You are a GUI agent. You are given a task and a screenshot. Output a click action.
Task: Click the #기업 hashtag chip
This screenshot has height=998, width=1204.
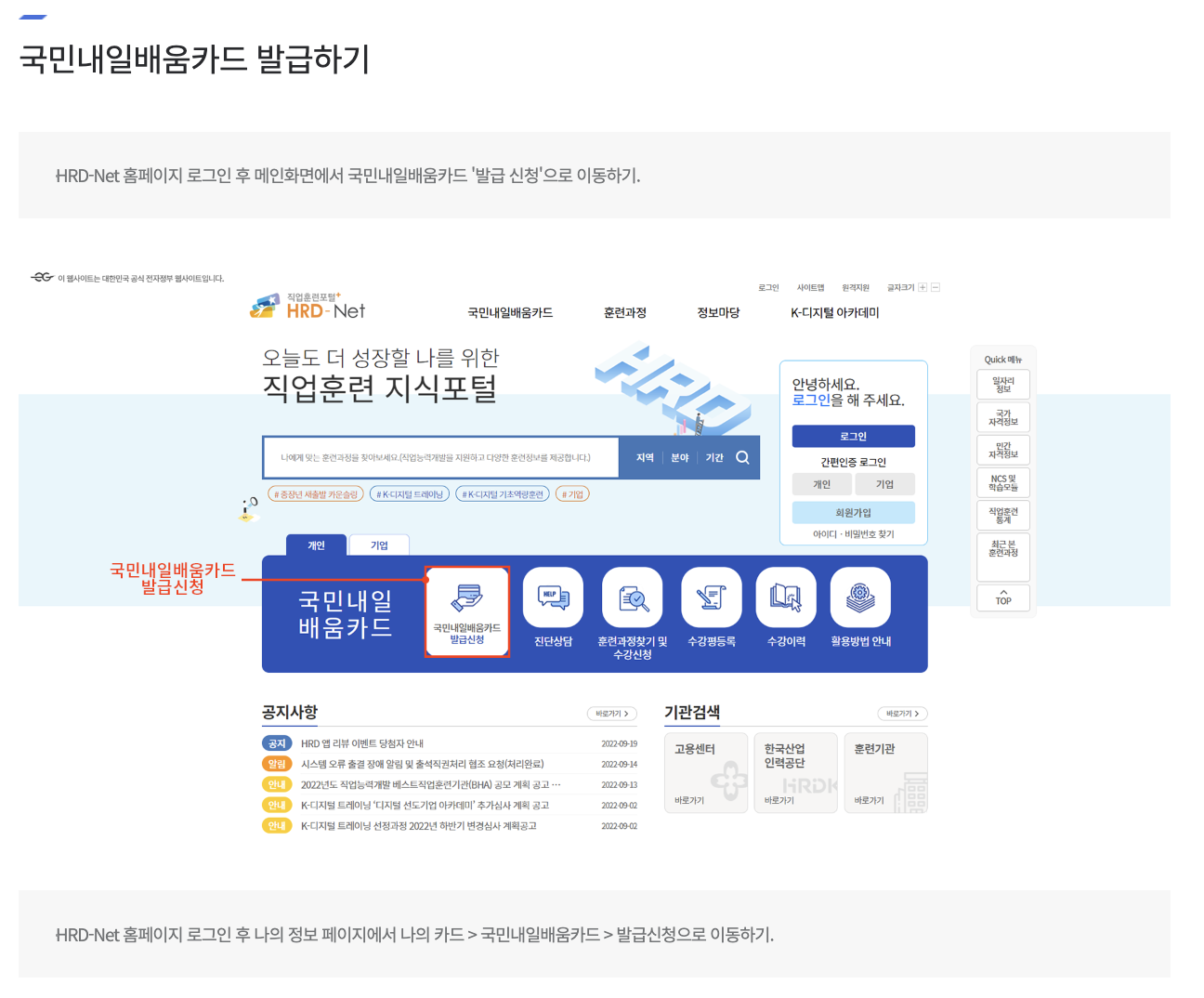[572, 494]
